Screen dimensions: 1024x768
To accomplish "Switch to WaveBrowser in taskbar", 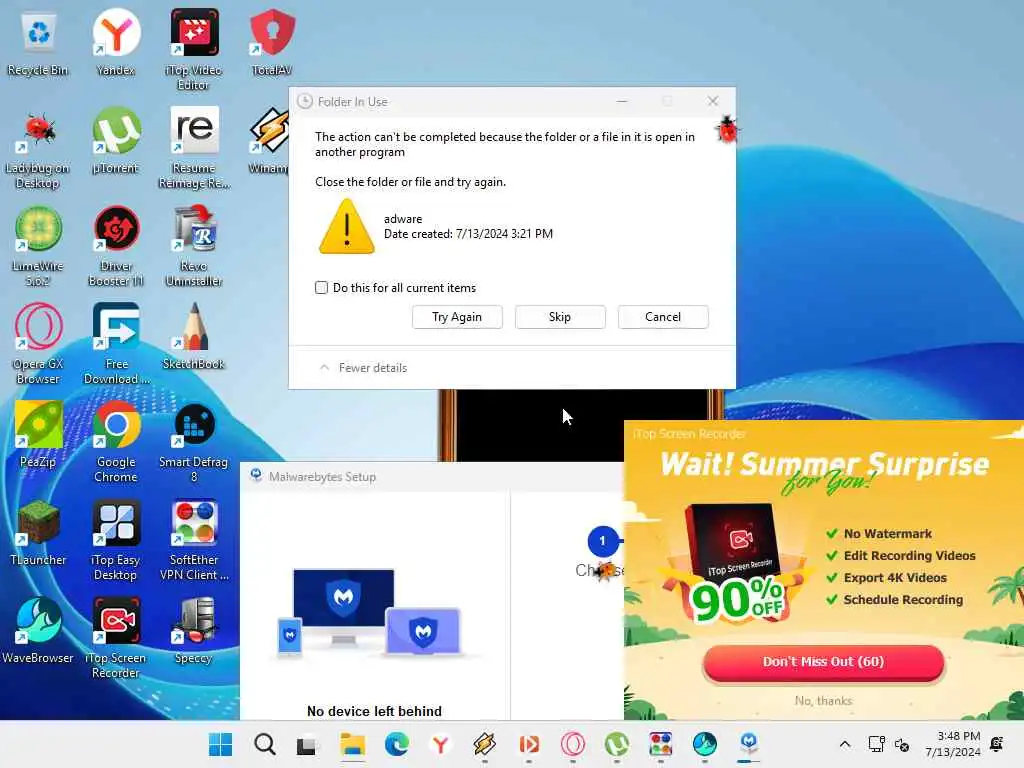I will pyautogui.click(x=705, y=744).
